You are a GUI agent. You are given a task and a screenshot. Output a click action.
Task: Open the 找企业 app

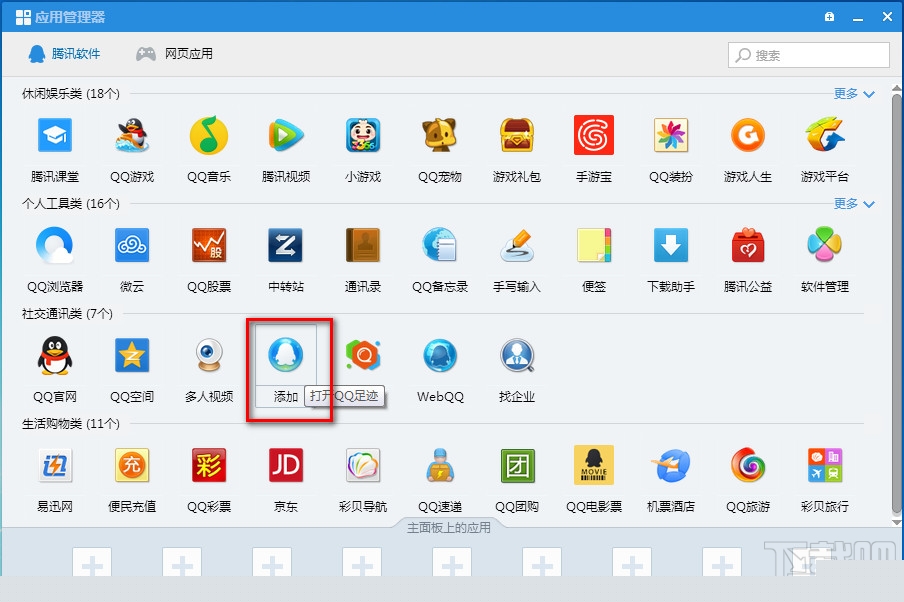click(x=517, y=356)
